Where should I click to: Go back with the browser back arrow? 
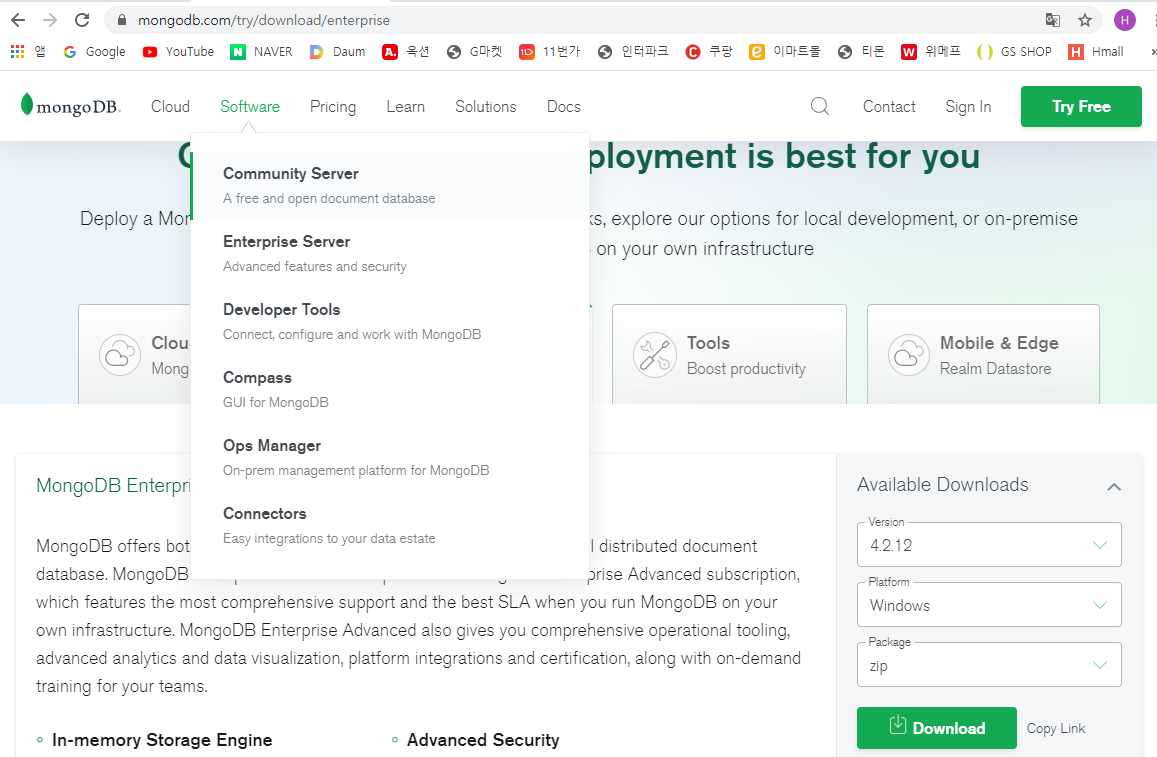18,20
